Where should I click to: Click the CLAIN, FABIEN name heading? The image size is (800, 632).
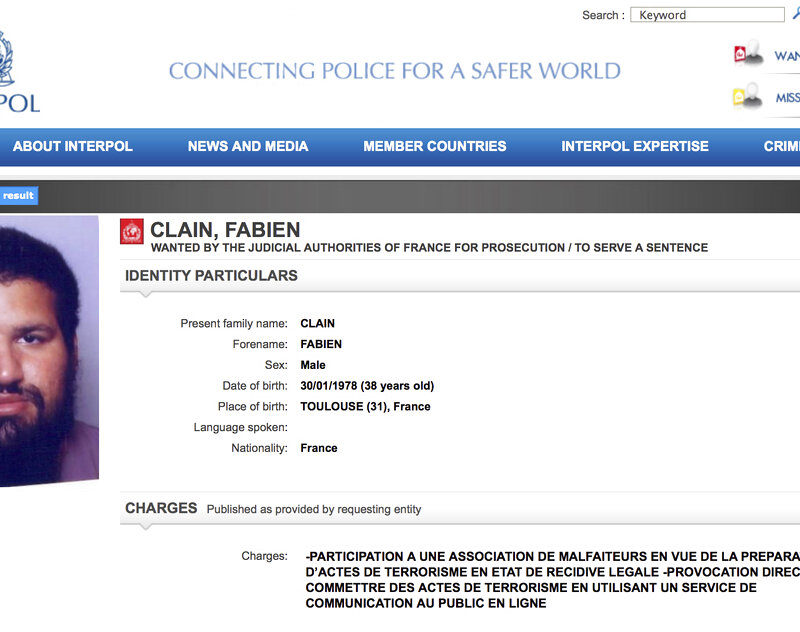click(x=225, y=231)
